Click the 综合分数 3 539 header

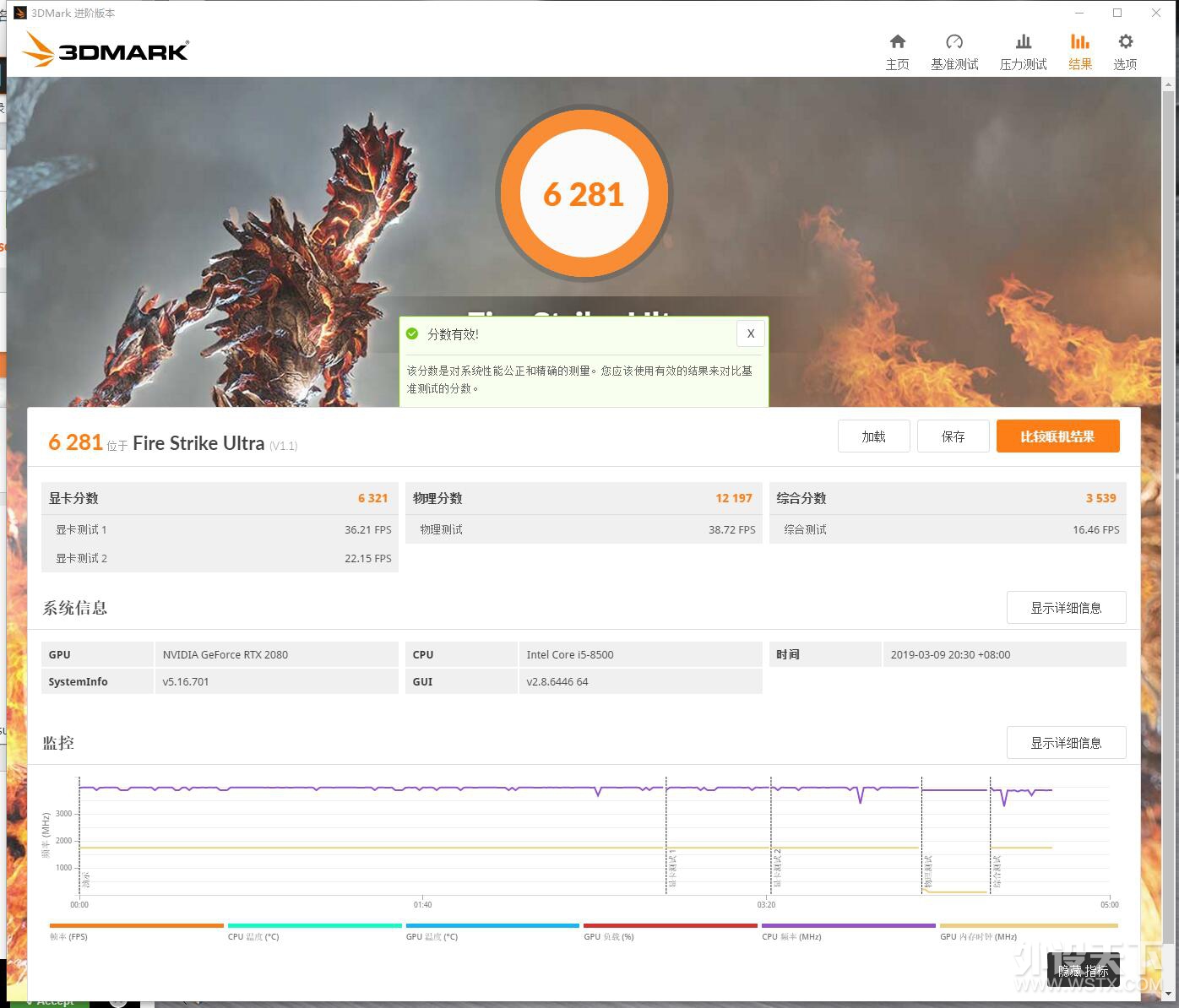(948, 498)
